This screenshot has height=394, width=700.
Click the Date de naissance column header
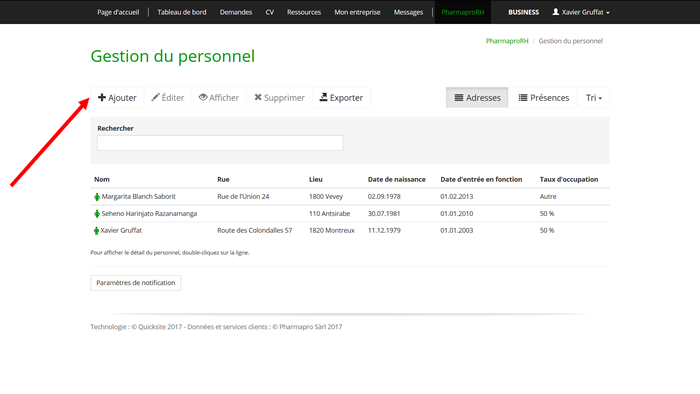pos(396,179)
